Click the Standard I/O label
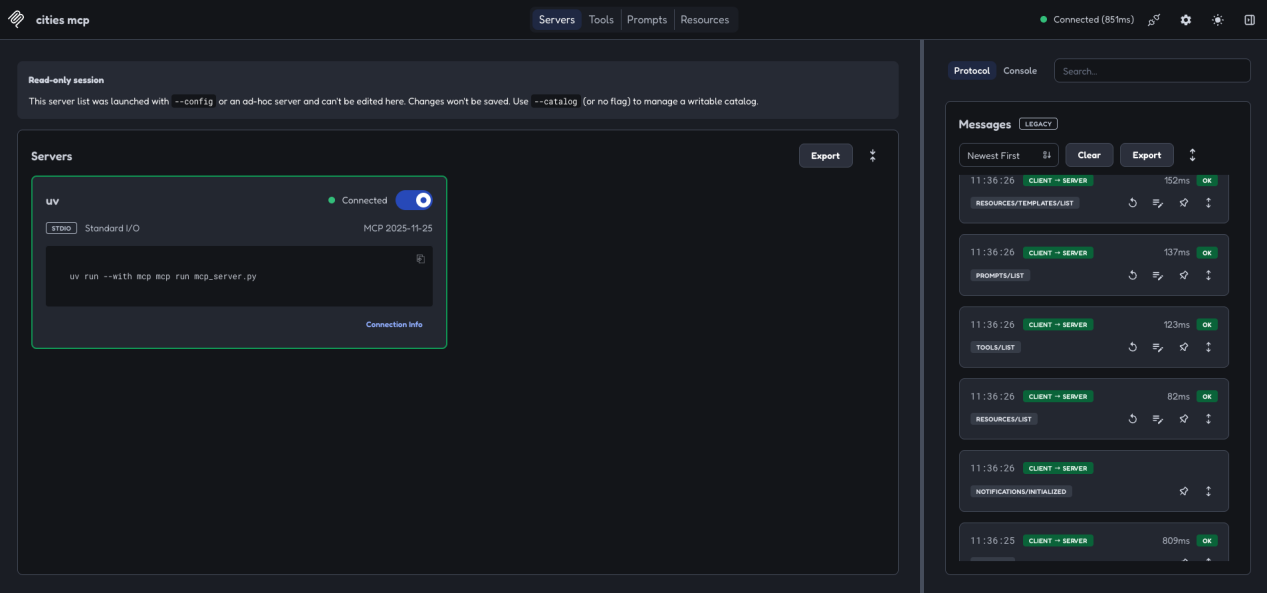 112,228
